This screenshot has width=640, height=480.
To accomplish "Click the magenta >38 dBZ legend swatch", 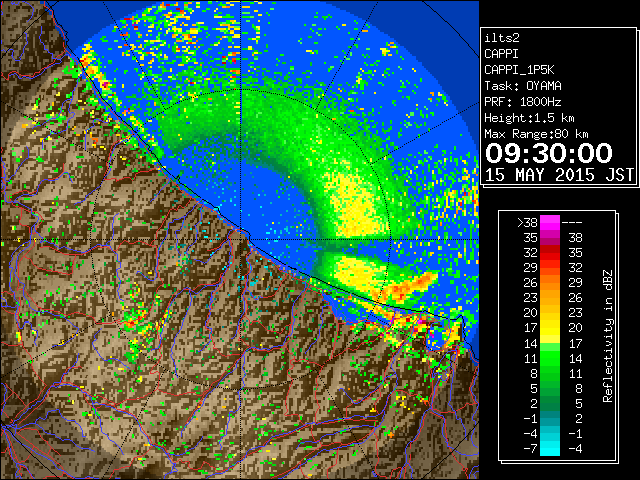I will [550, 222].
